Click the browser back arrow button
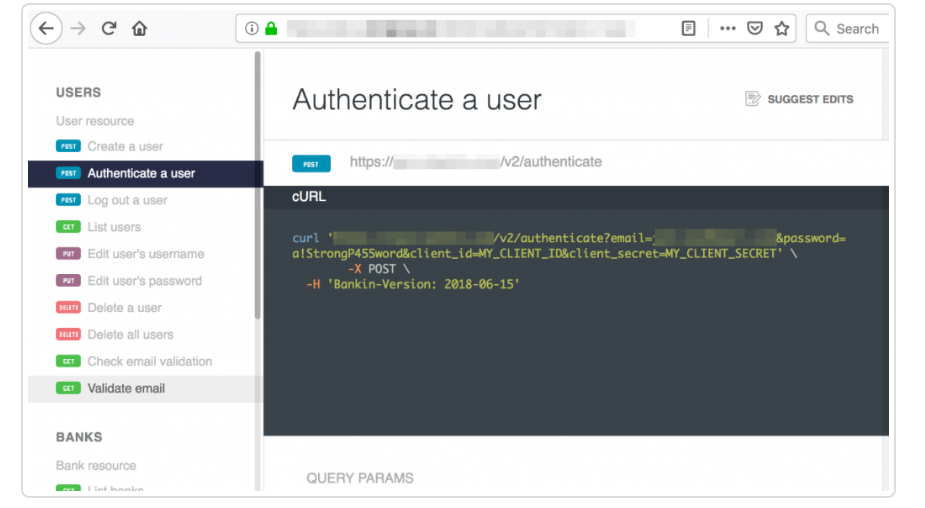This screenshot has width=925, height=508. (45, 29)
